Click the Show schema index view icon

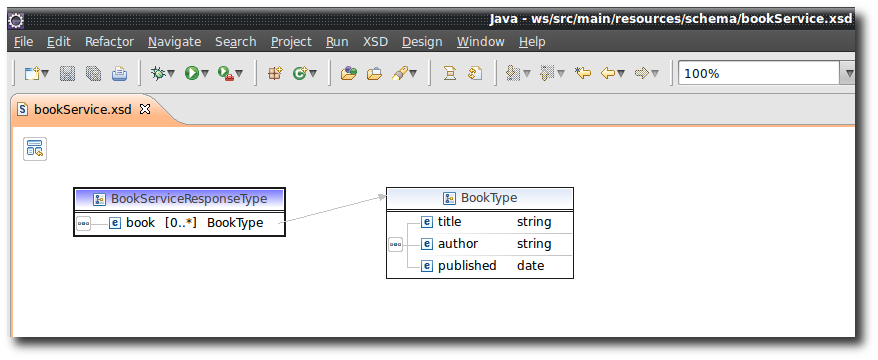coord(35,149)
